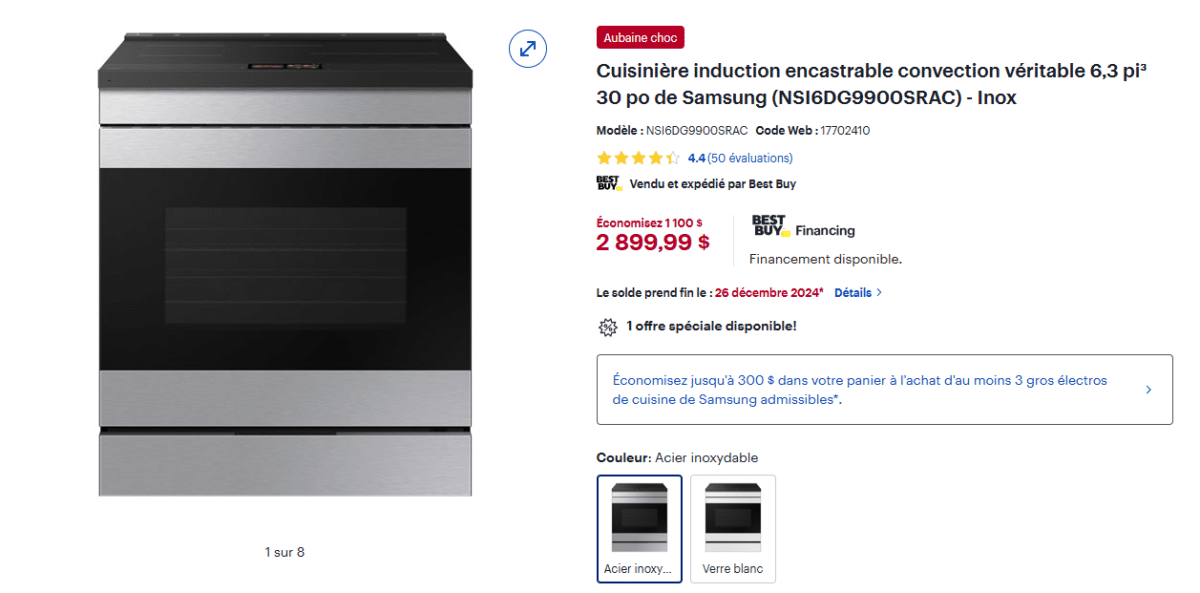Choose the Verre blanc colour option
Viewport: 1200px width, 593px height.
[x=733, y=528]
